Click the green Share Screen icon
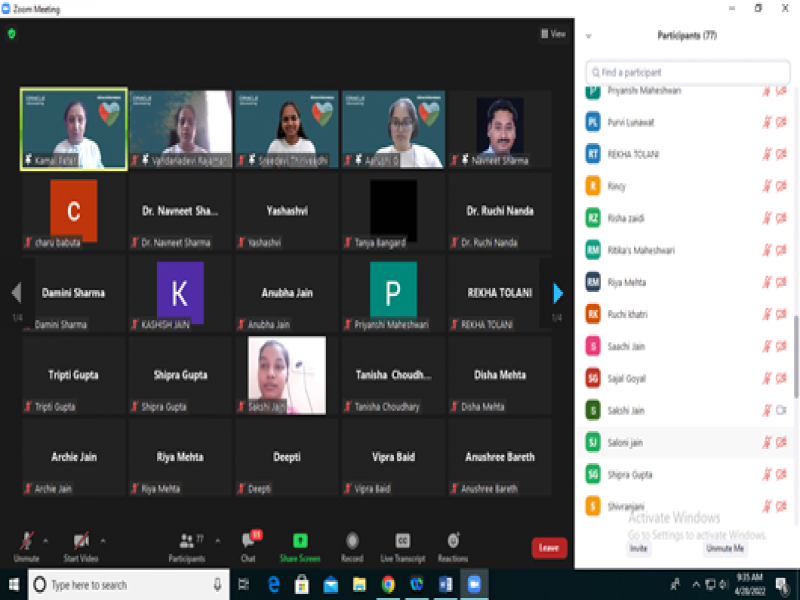Screen dimensions: 800x600 (x=300, y=542)
